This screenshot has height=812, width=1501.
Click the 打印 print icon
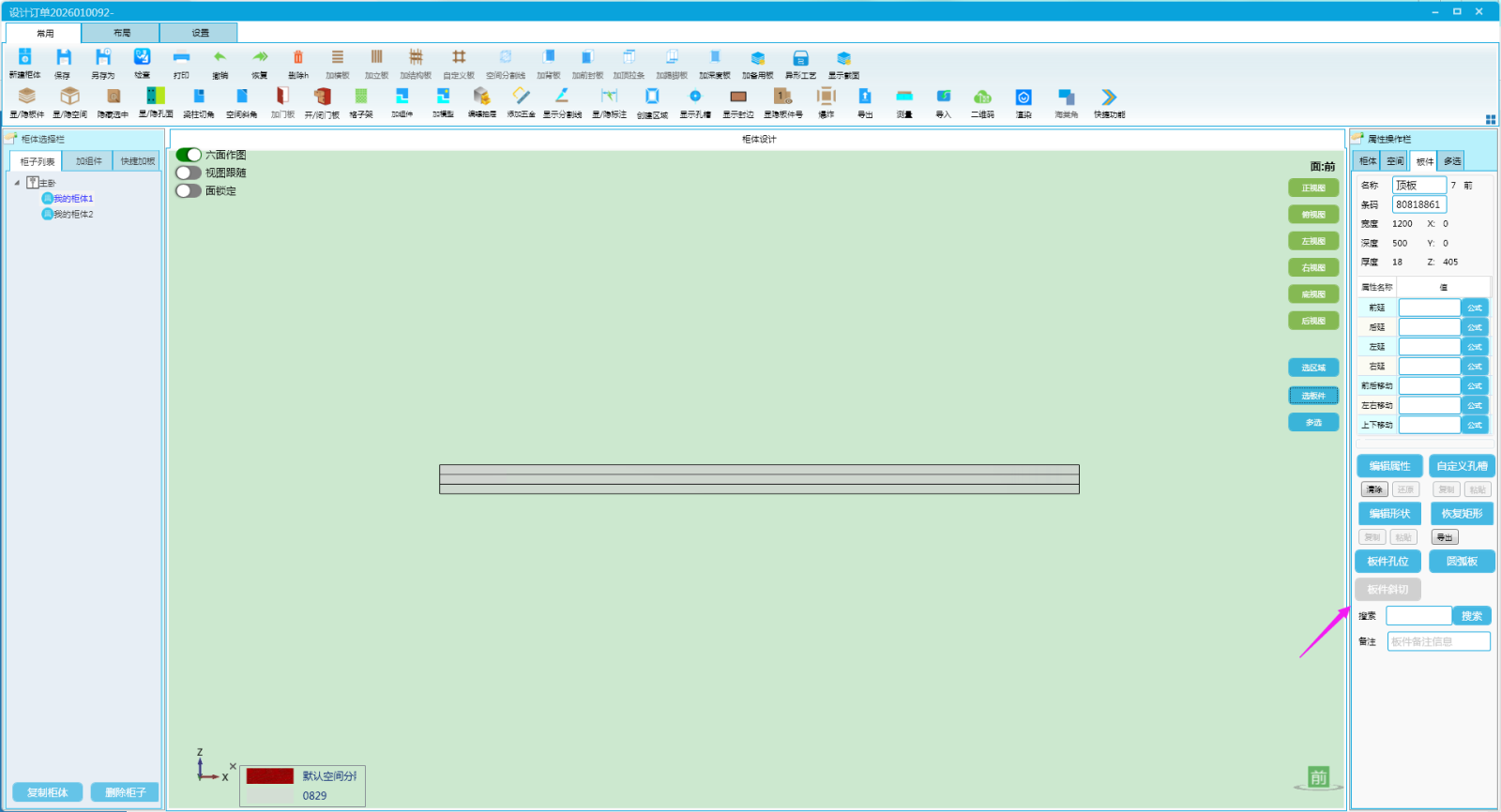181,57
